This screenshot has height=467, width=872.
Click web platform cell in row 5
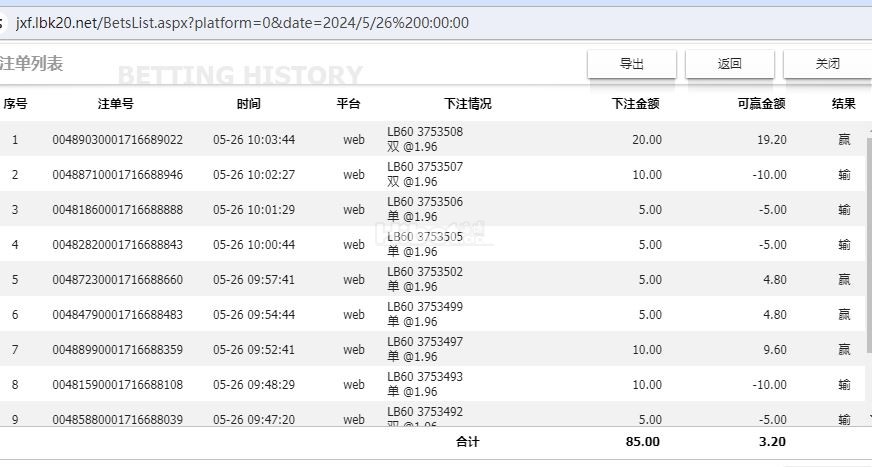(x=354, y=280)
